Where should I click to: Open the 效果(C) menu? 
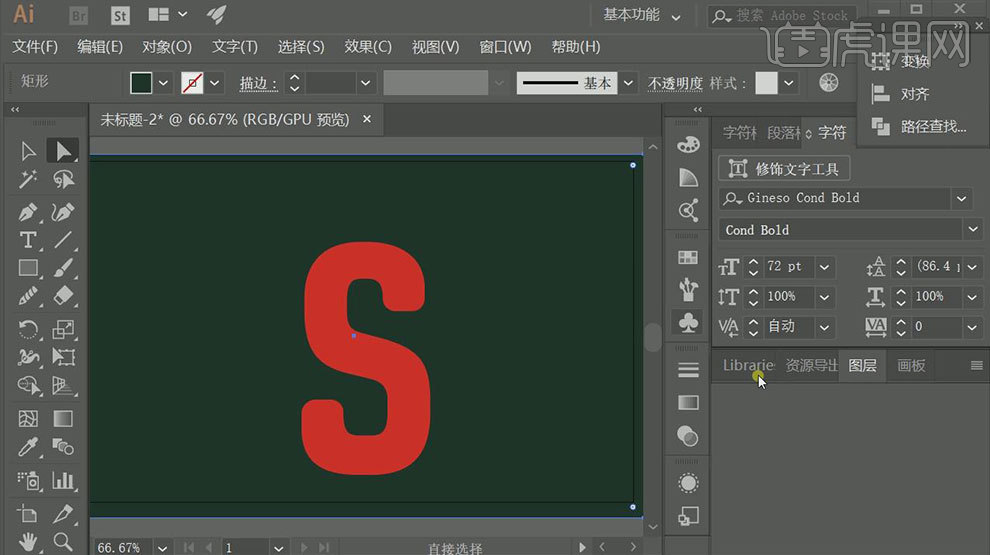click(368, 47)
